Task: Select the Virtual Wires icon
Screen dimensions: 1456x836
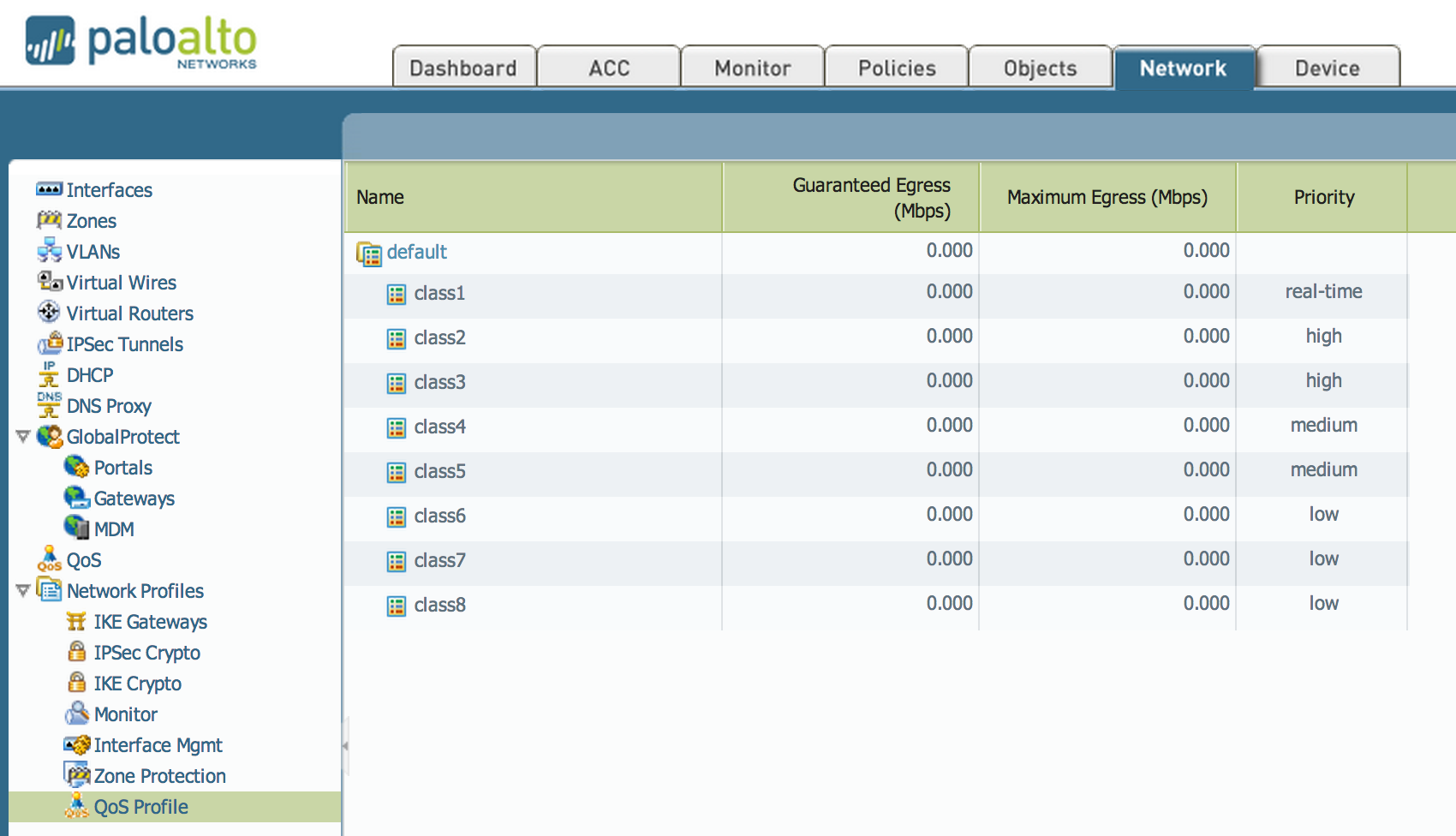Action: (51, 282)
